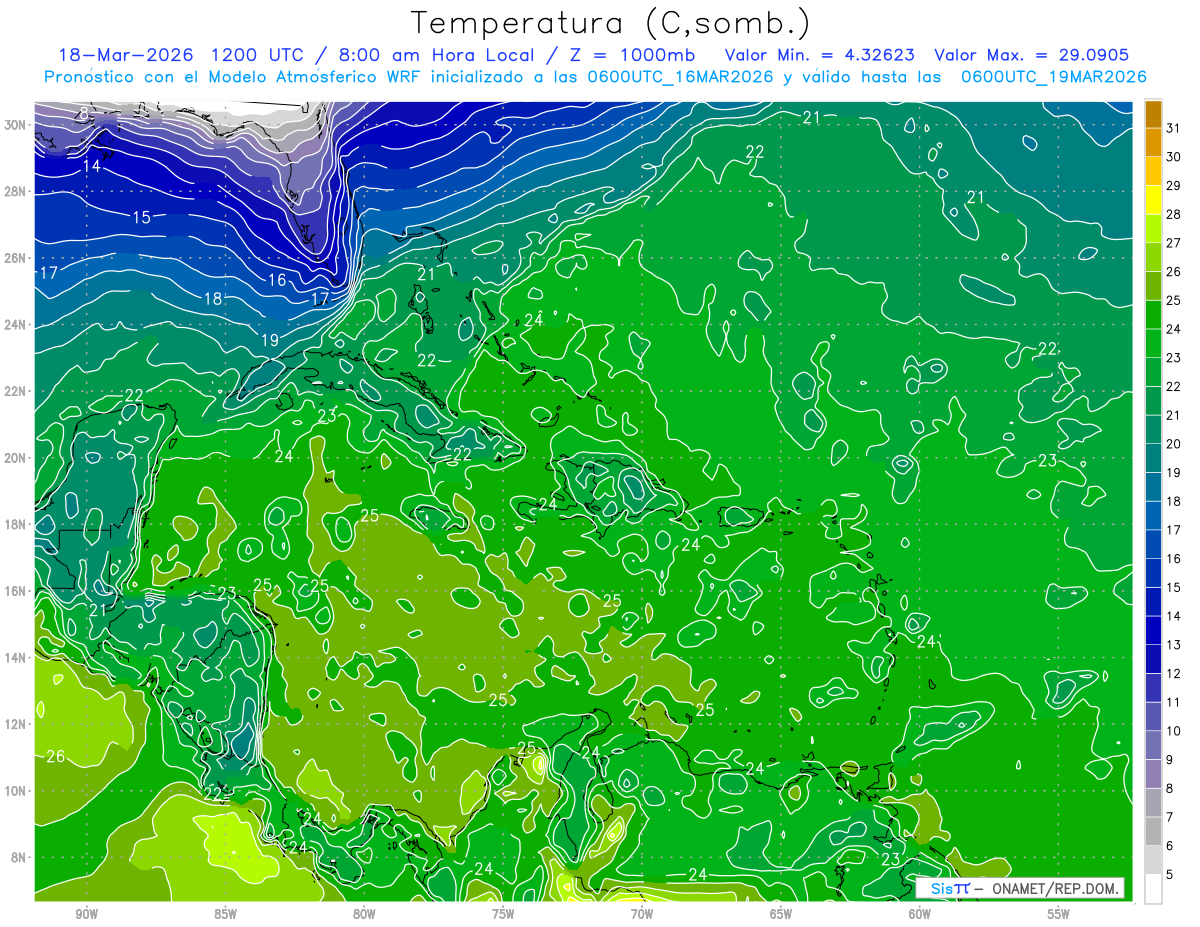
Task: Click the "0600UTC_19MAR2026" valid-until time
Action: [1054, 76]
